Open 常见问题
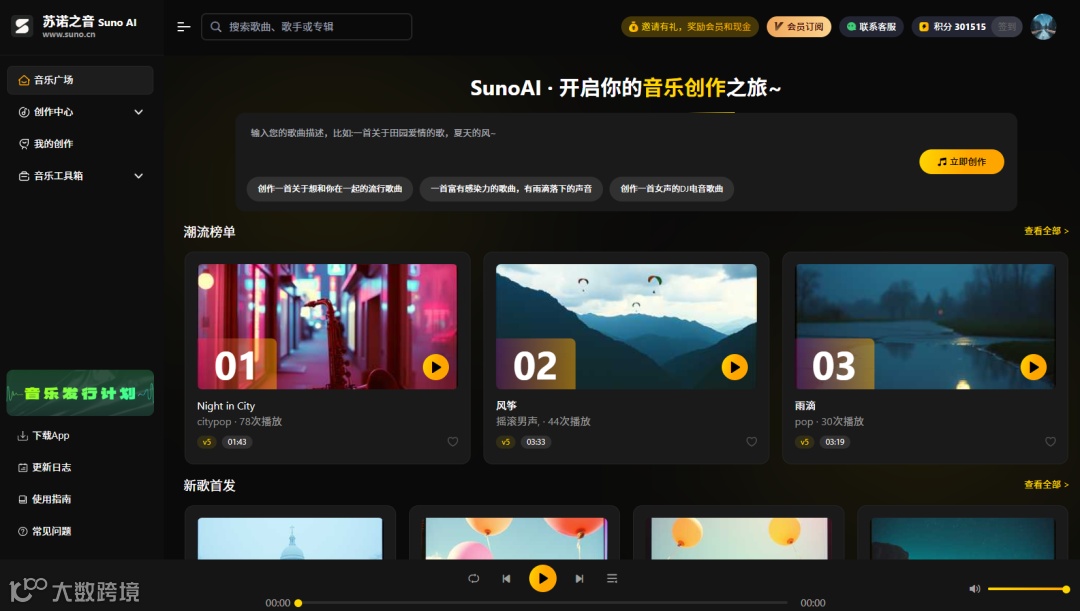This screenshot has height=611, width=1080. tap(45, 531)
